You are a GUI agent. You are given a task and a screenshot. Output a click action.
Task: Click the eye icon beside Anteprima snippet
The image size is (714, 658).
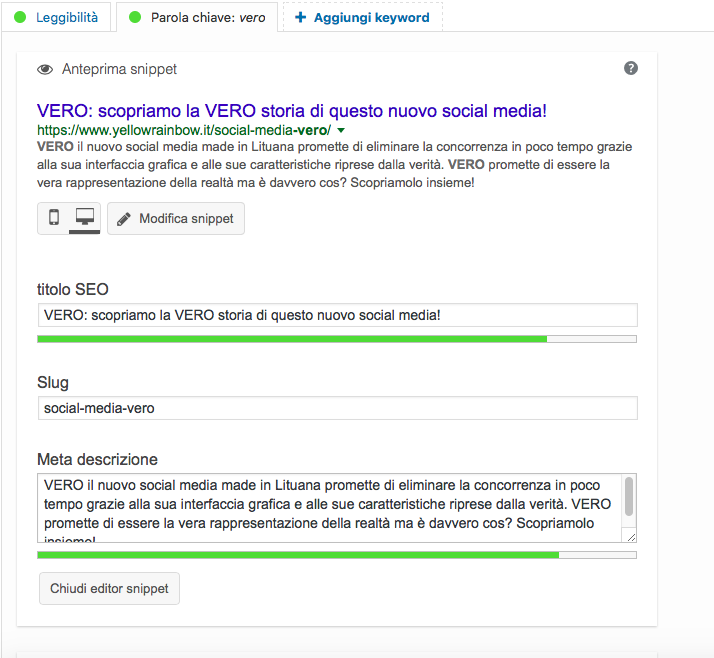[x=45, y=69]
